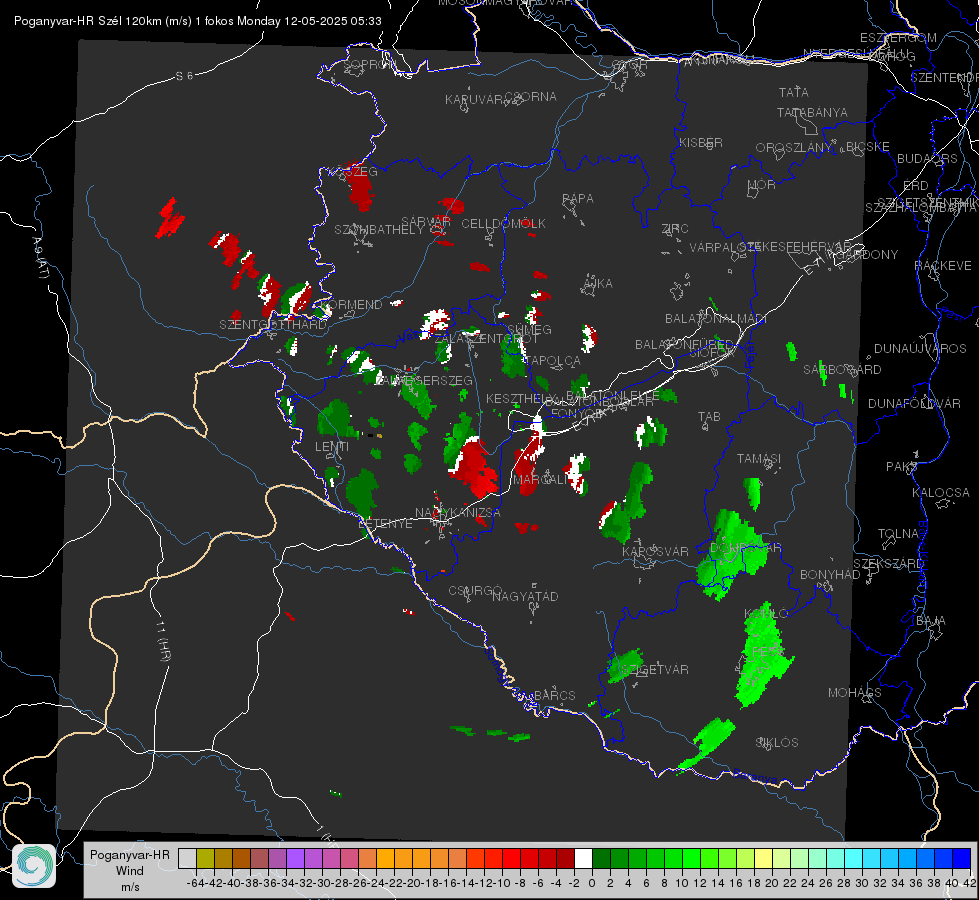This screenshot has width=979, height=900.
Task: Click the A 9 (AT) road label
Action: tap(39, 259)
